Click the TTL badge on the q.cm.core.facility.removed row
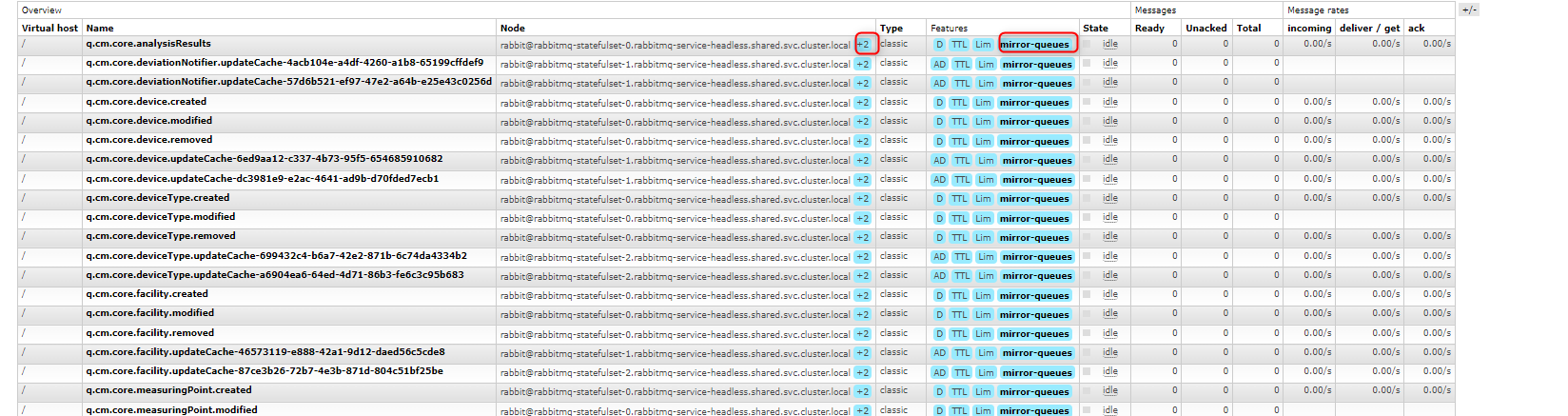1568x416 pixels. [959, 334]
